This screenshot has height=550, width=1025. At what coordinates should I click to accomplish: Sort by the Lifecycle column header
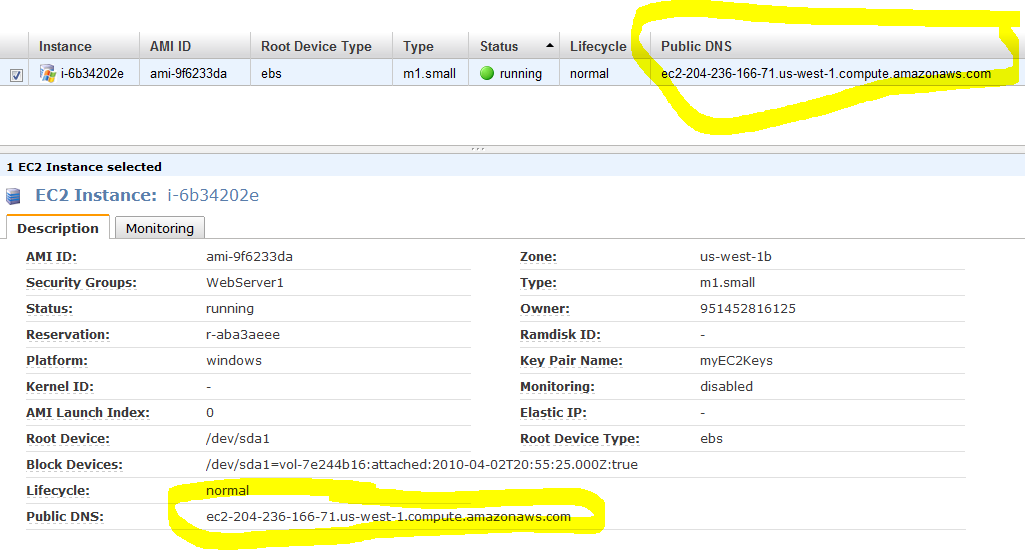coord(598,46)
